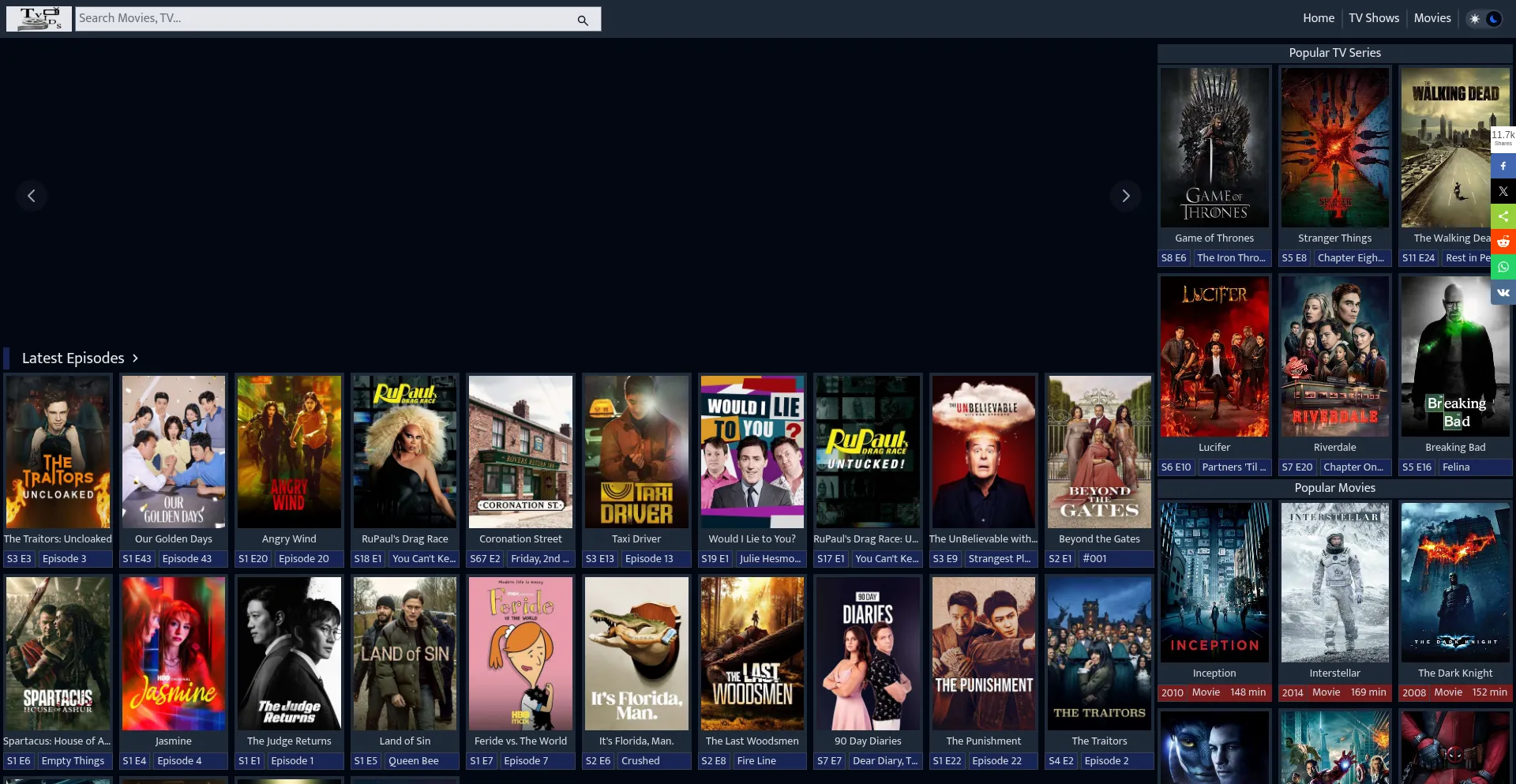The width and height of the screenshot is (1516, 784).
Task: Switch to light mode sun icon
Action: (x=1474, y=19)
